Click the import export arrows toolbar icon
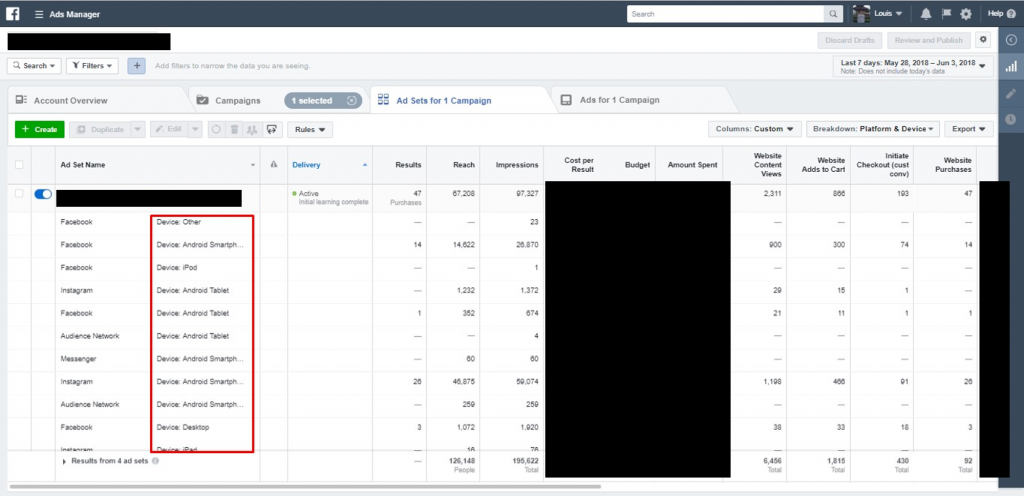This screenshot has height=496, width=1024. coord(272,129)
